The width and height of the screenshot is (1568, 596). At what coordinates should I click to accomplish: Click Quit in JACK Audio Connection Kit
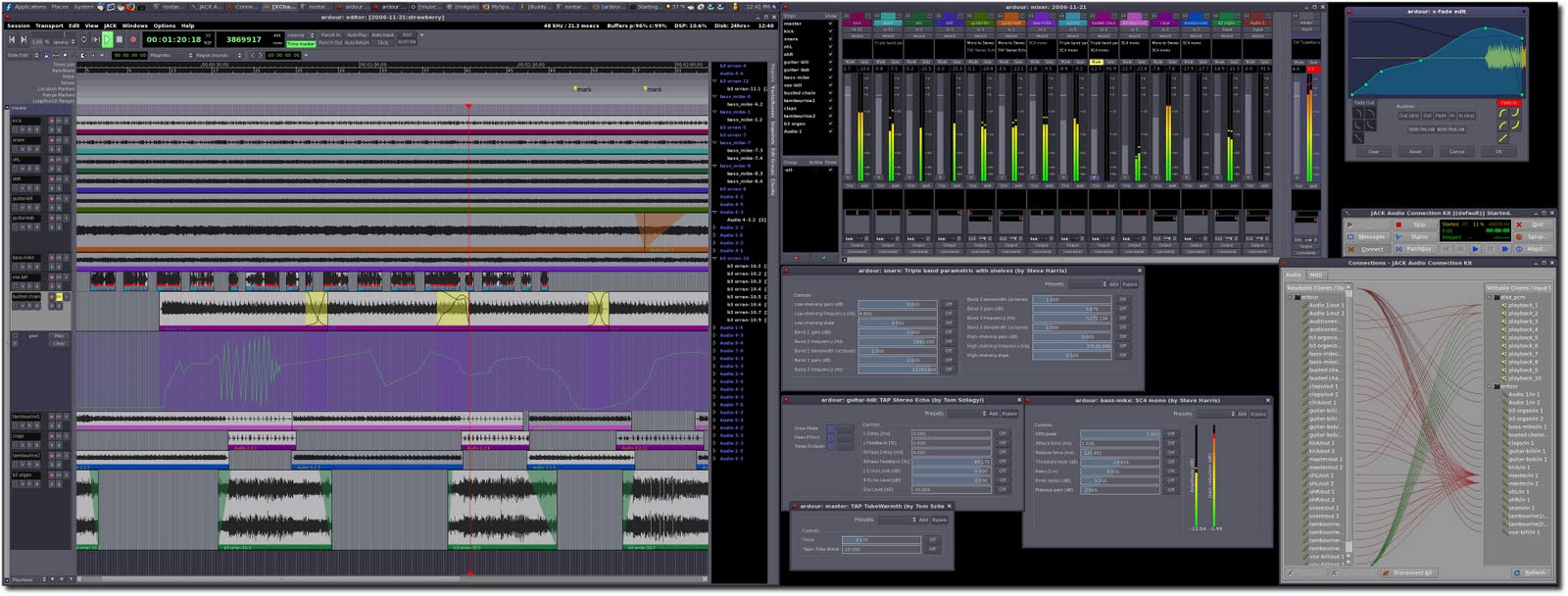pos(1534,224)
